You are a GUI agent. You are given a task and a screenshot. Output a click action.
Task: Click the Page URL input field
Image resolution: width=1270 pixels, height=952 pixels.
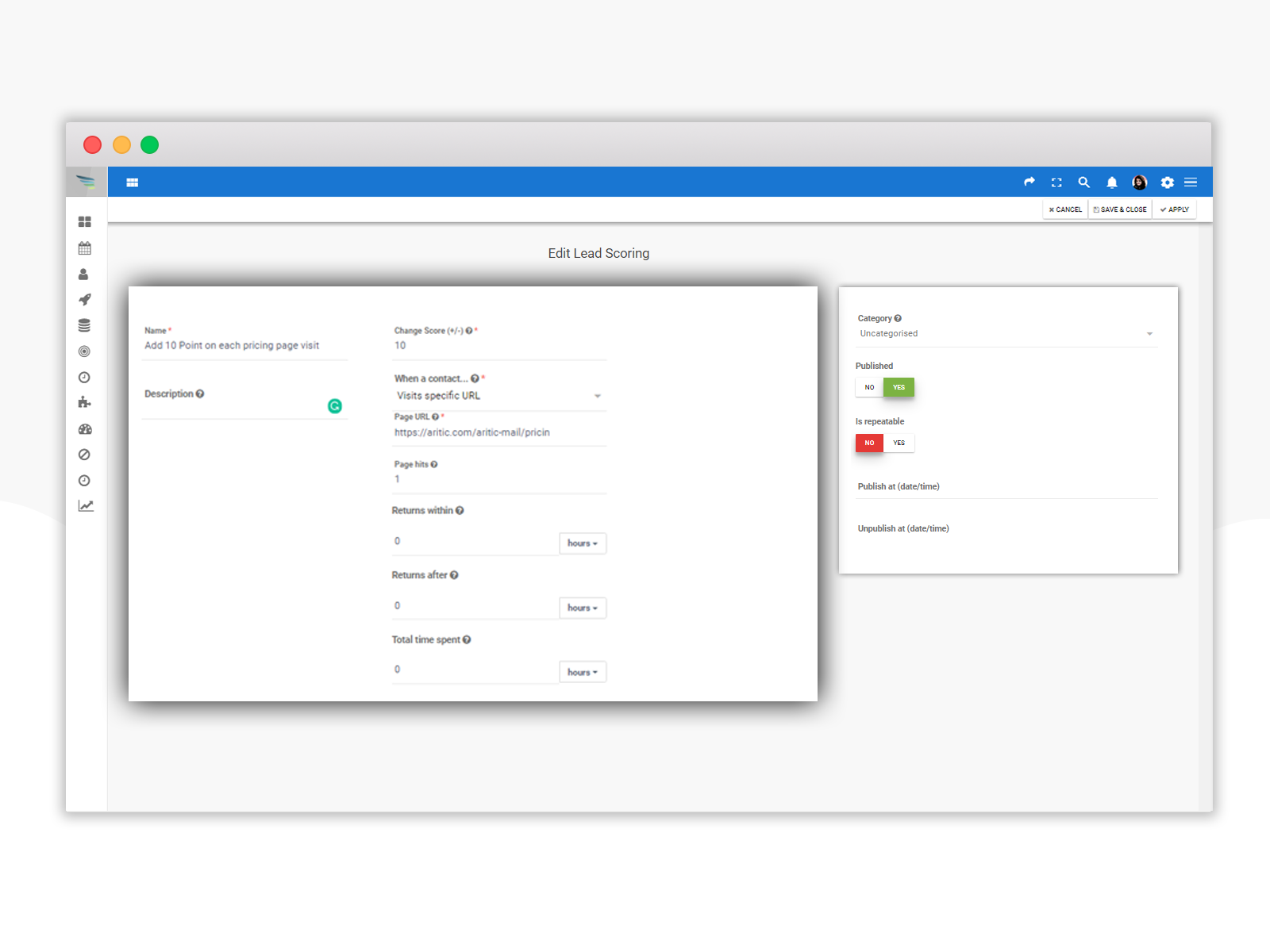(x=498, y=432)
